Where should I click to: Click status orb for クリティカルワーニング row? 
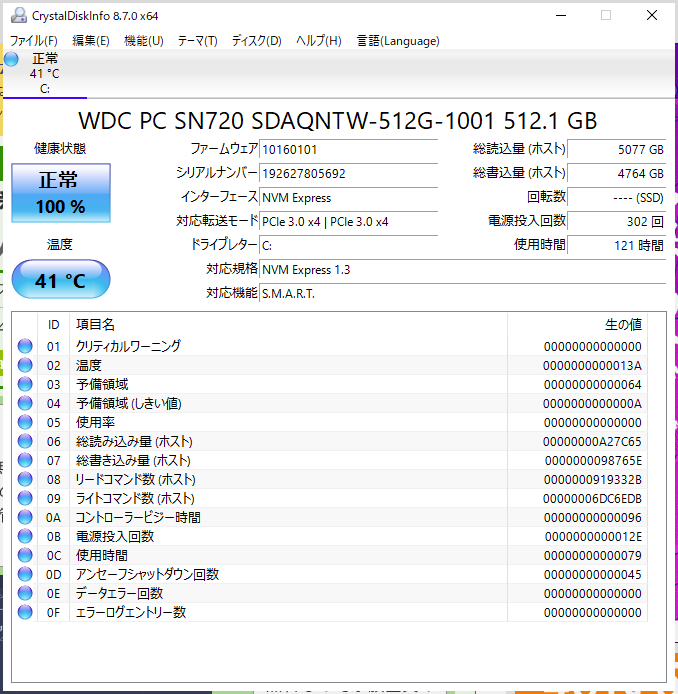(x=25, y=346)
